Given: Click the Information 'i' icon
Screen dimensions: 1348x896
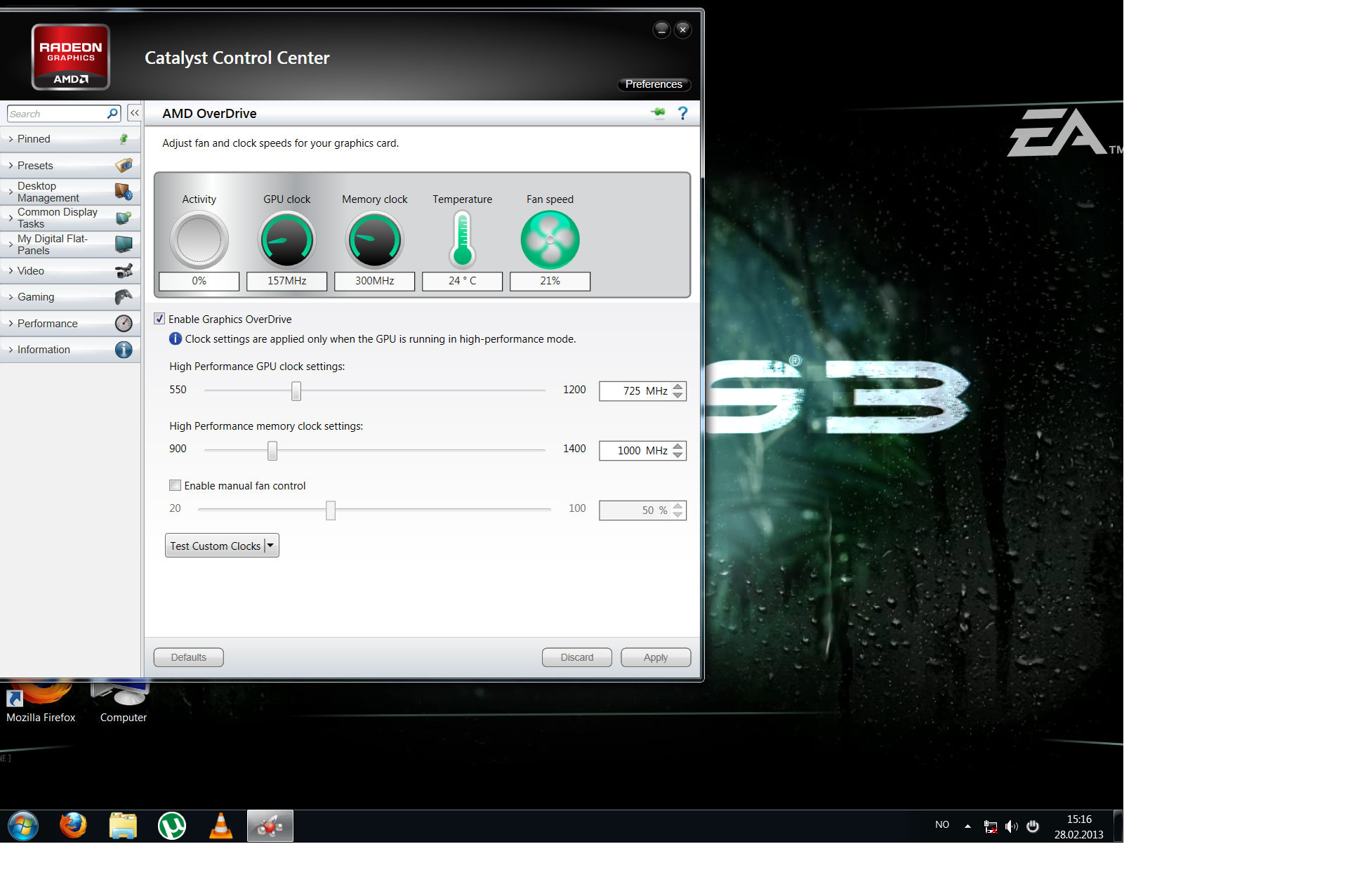Looking at the screenshot, I should 124,350.
